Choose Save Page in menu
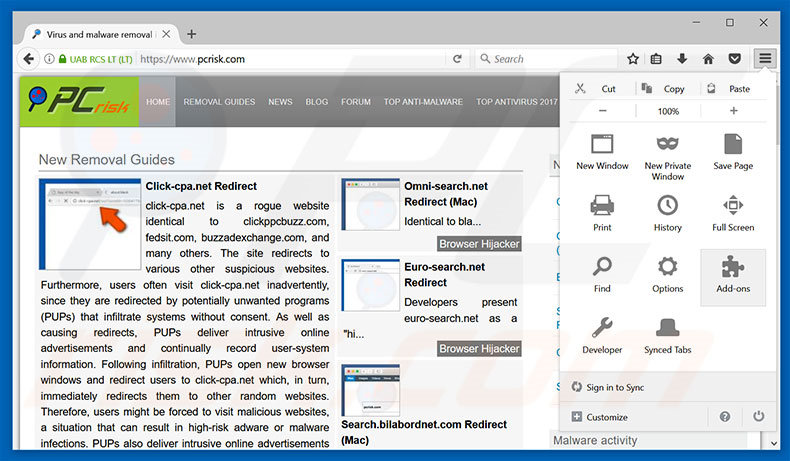 733,152
